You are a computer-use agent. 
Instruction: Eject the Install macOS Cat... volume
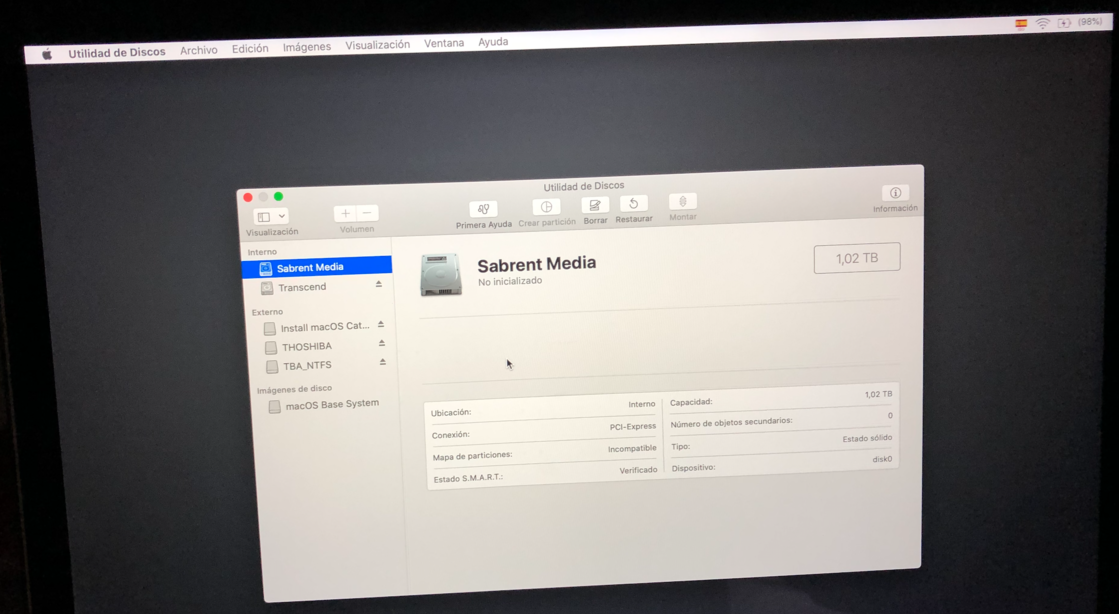tap(381, 324)
